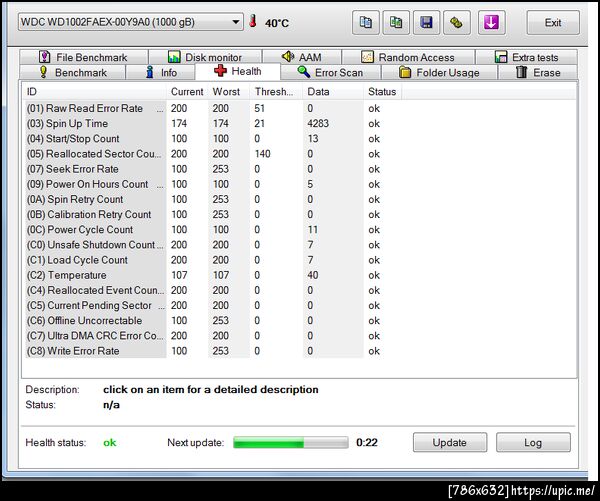Screen dimensions: 600x501
Task: Select the (07) Seek Error Rate row
Action: (x=212, y=169)
